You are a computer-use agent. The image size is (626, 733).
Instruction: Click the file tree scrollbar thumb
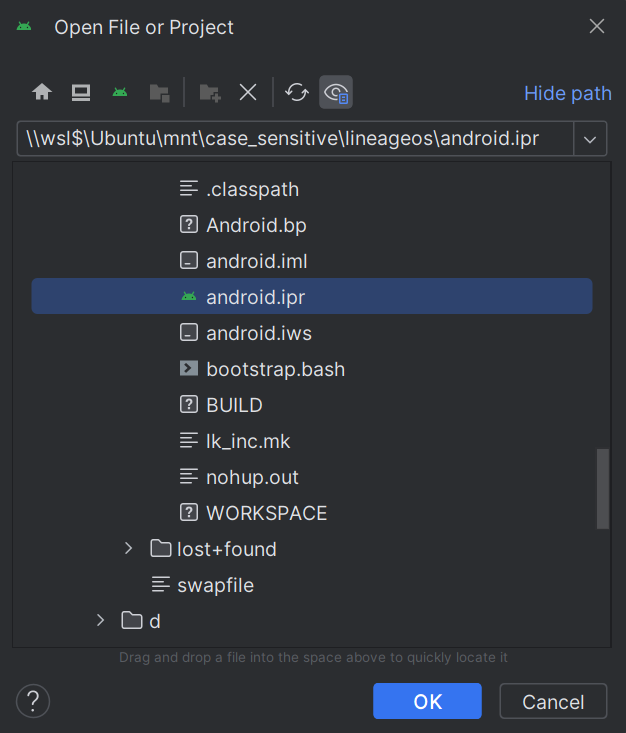coord(603,489)
